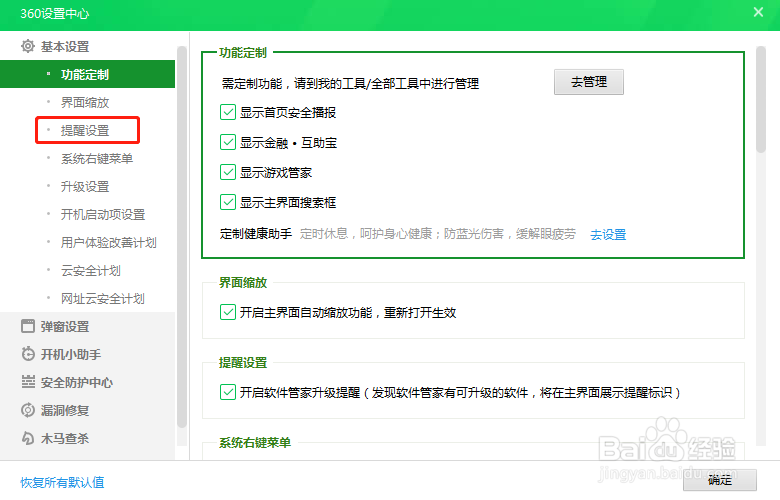Viewport: 780px width, 500px height.
Task: Click the sidebar vertical scrollbar
Action: click(182, 236)
